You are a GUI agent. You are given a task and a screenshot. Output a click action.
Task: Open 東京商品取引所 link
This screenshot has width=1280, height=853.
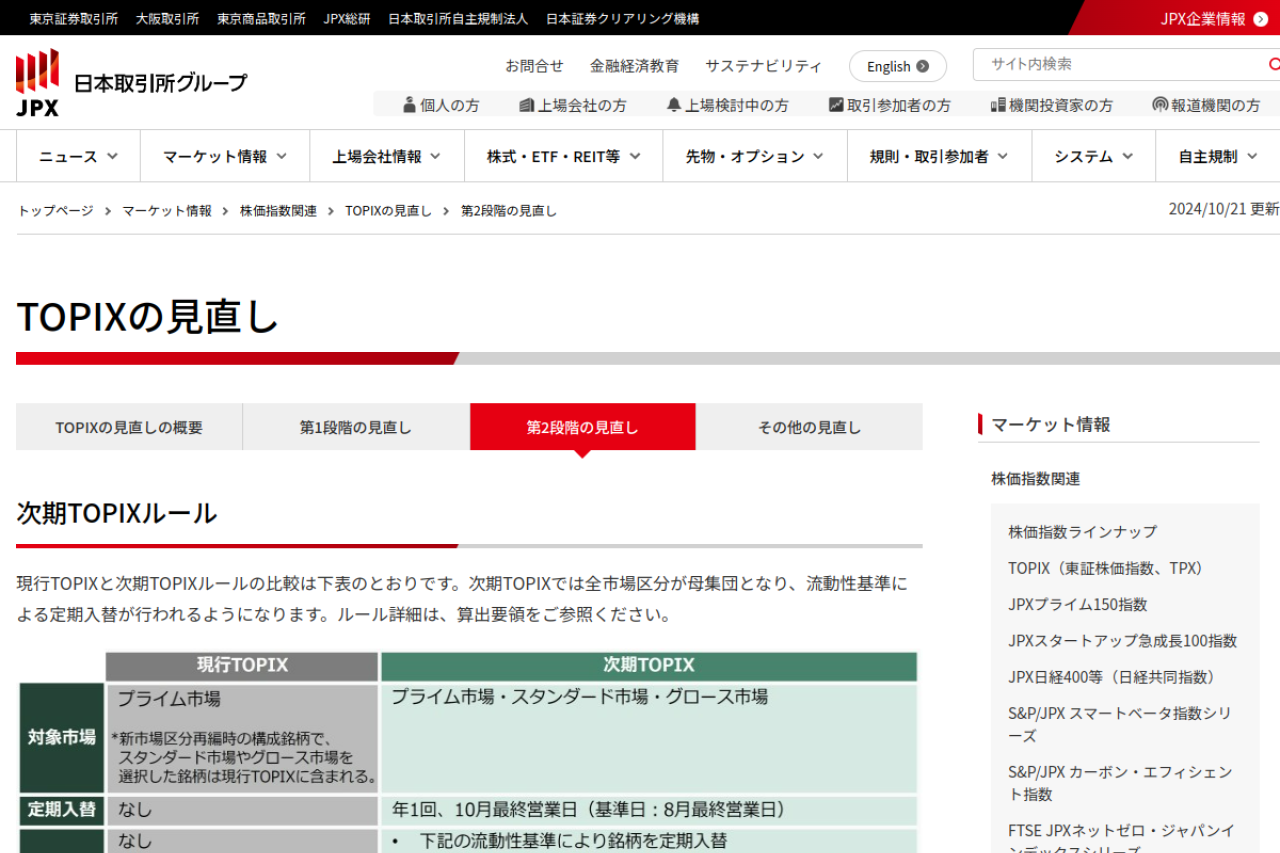262,19
